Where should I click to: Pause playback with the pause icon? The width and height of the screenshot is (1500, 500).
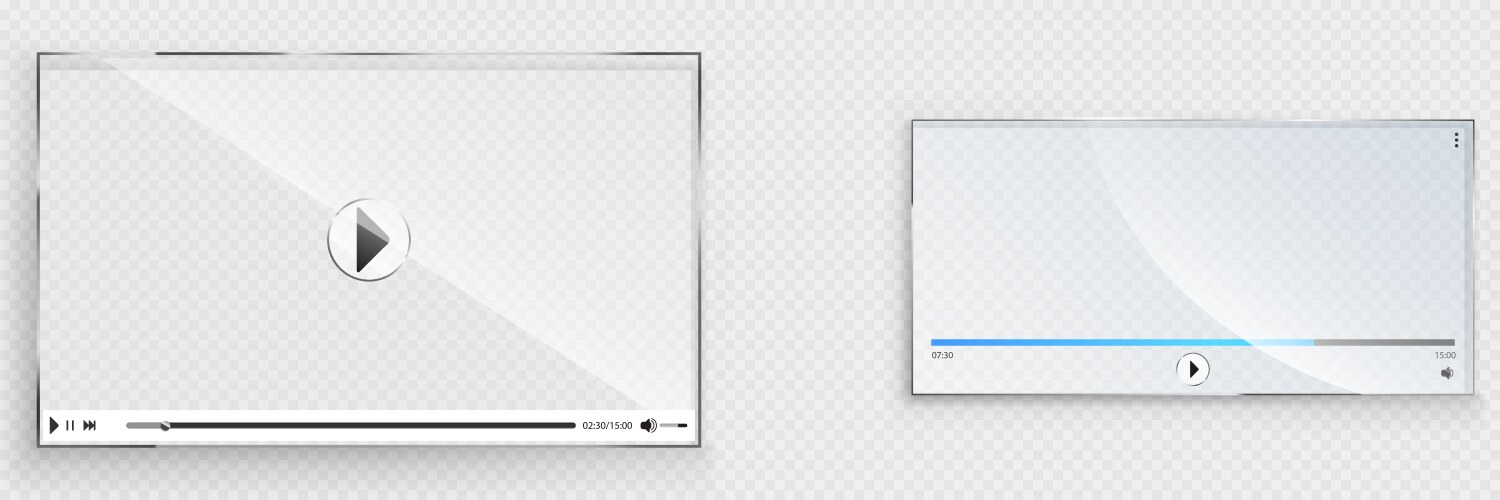click(x=70, y=425)
